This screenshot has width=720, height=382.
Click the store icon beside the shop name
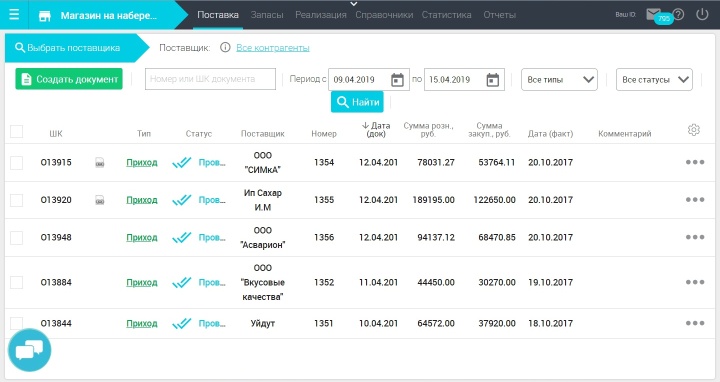[x=45, y=16]
